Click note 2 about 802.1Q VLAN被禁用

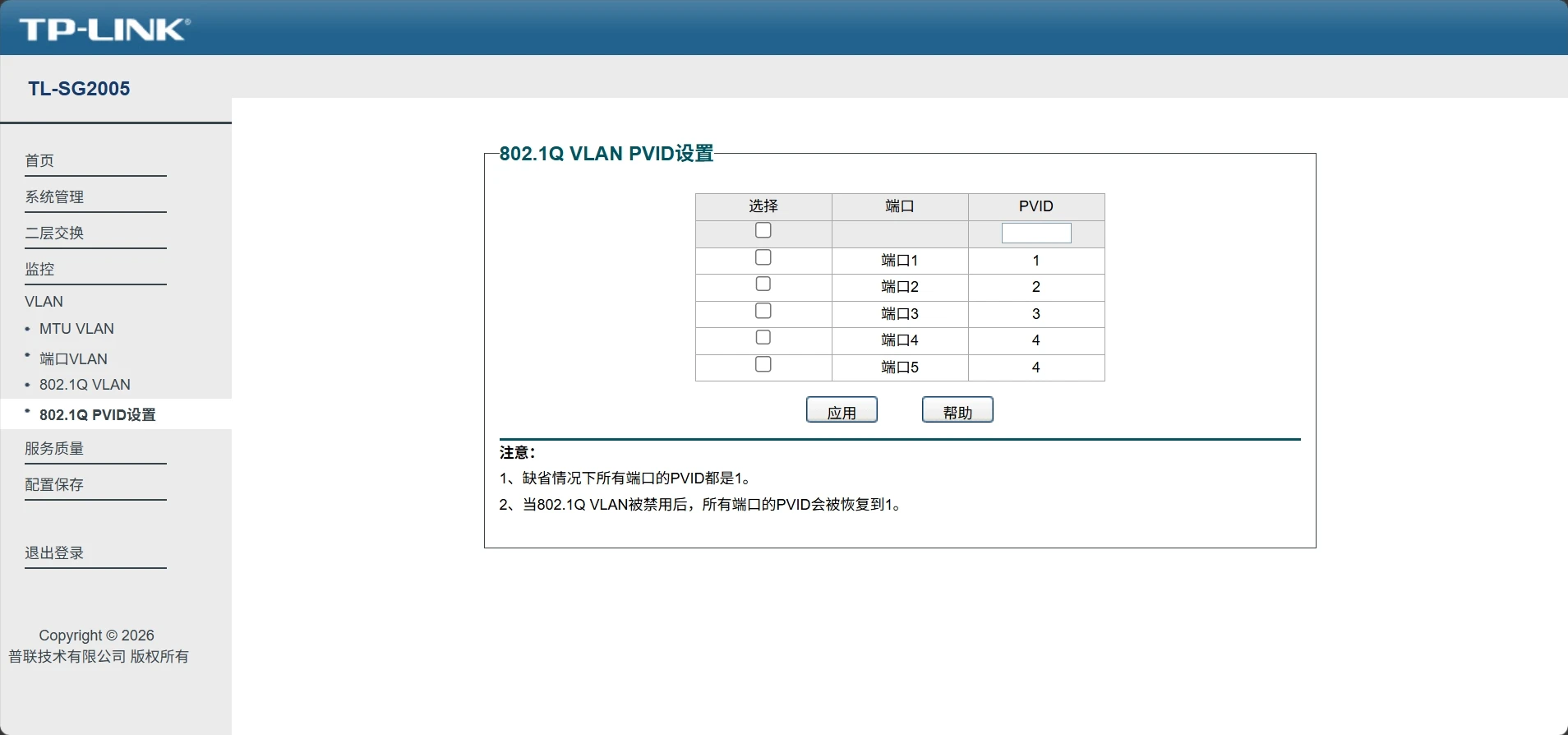coord(703,505)
